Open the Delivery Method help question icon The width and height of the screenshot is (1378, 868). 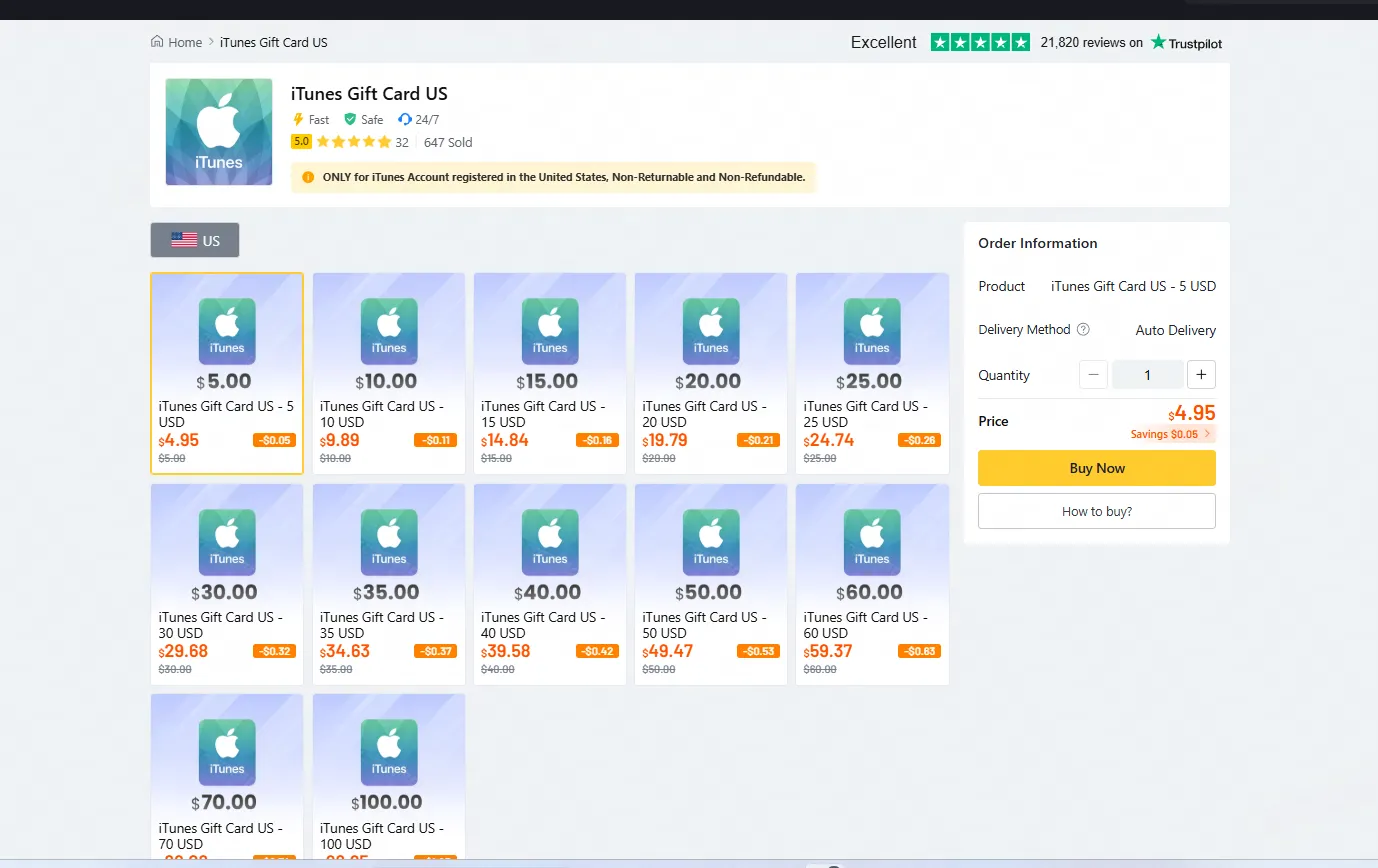coord(1083,330)
